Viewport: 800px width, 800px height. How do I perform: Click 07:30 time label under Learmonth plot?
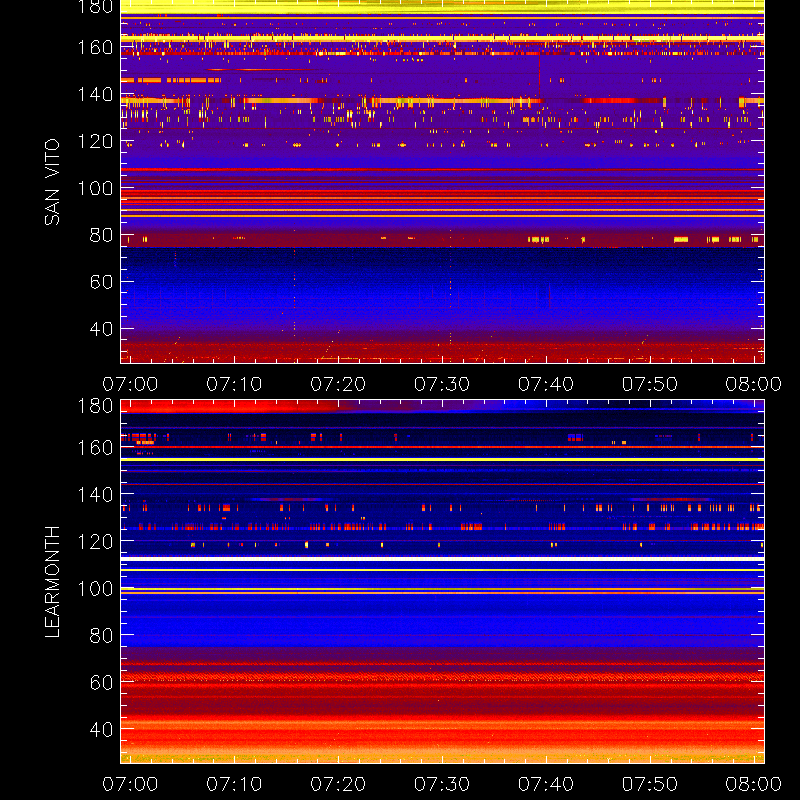pyautogui.click(x=442, y=784)
